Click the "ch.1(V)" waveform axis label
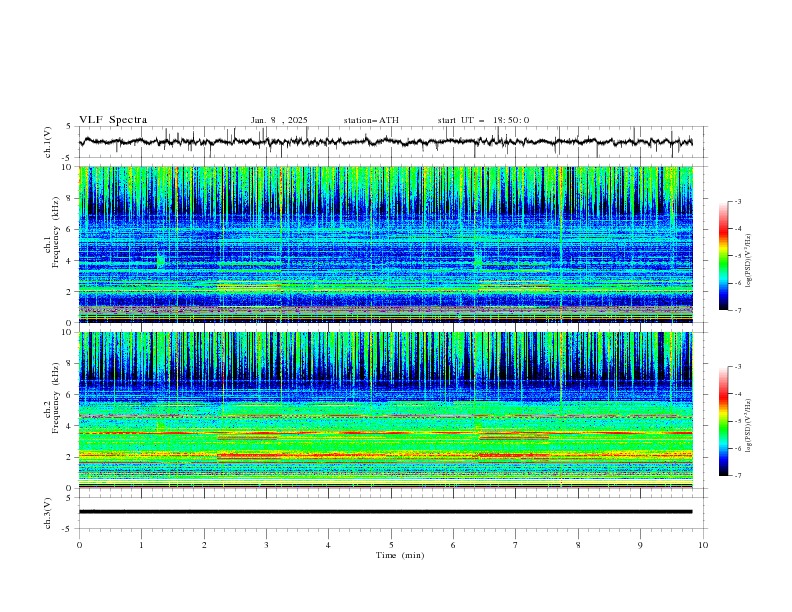The height and width of the screenshot is (612, 792). [x=48, y=142]
